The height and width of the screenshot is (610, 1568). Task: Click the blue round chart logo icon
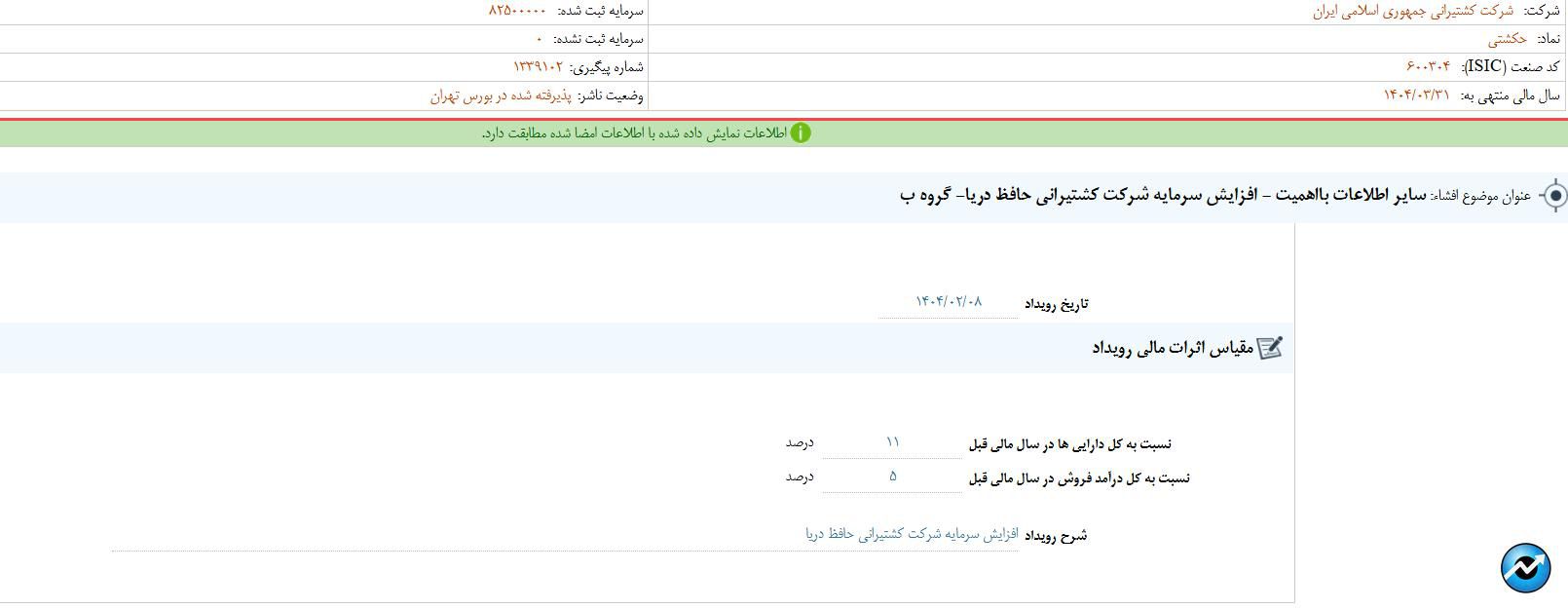tap(1525, 568)
